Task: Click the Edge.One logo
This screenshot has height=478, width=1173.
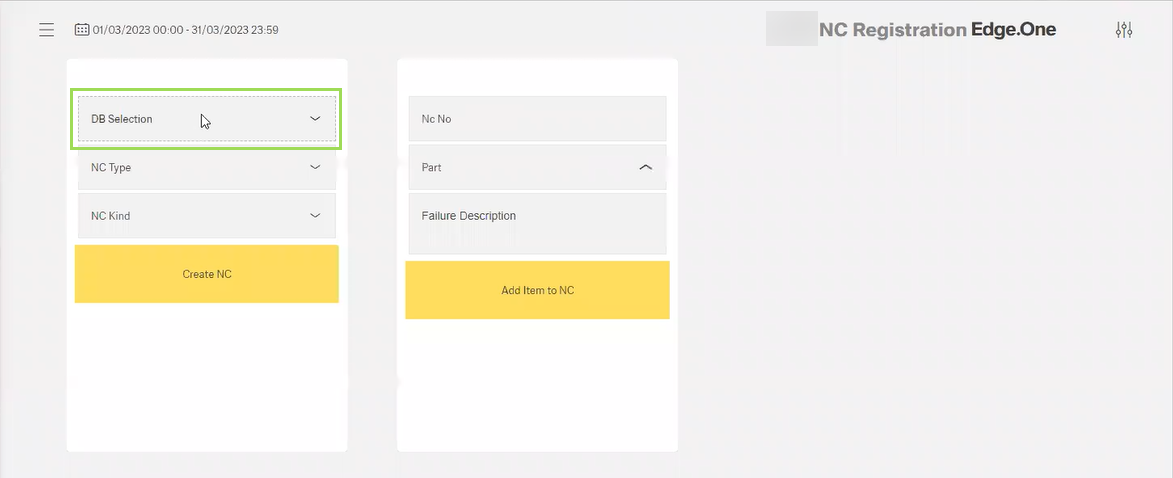Action: (x=1013, y=30)
